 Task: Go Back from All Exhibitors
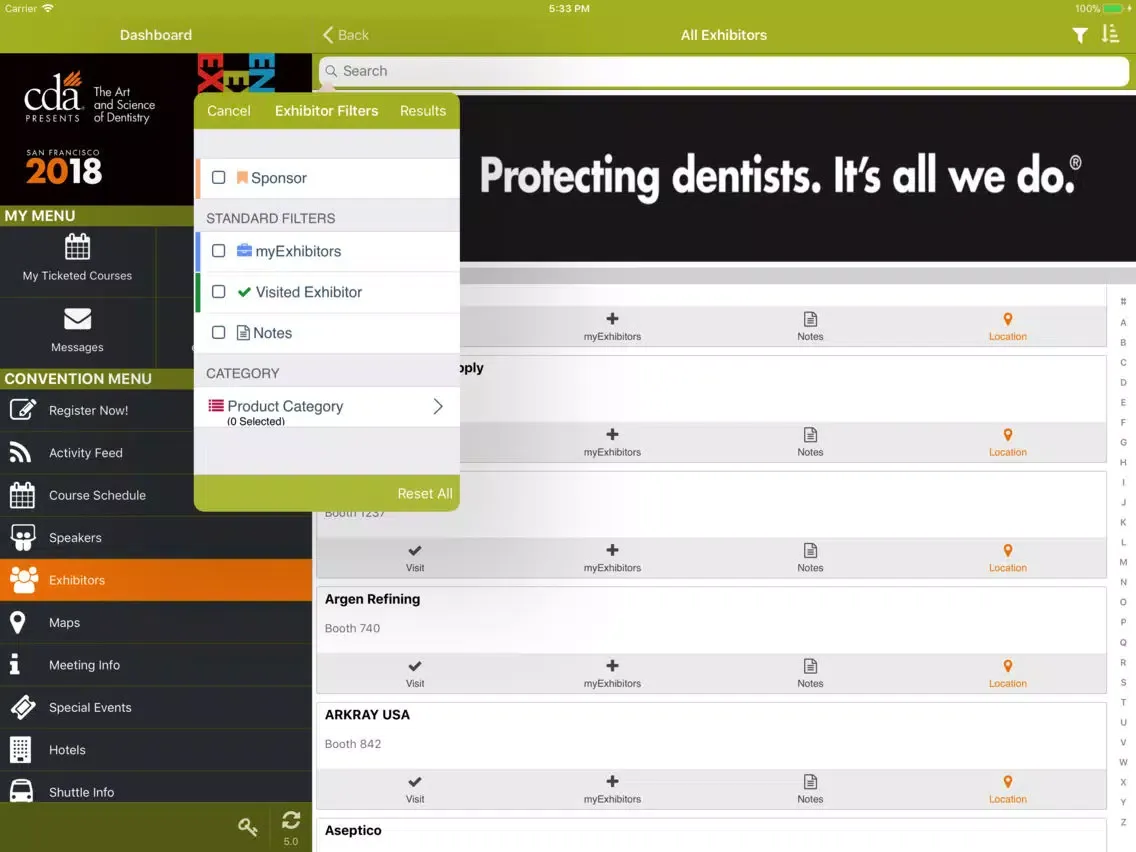click(x=346, y=35)
